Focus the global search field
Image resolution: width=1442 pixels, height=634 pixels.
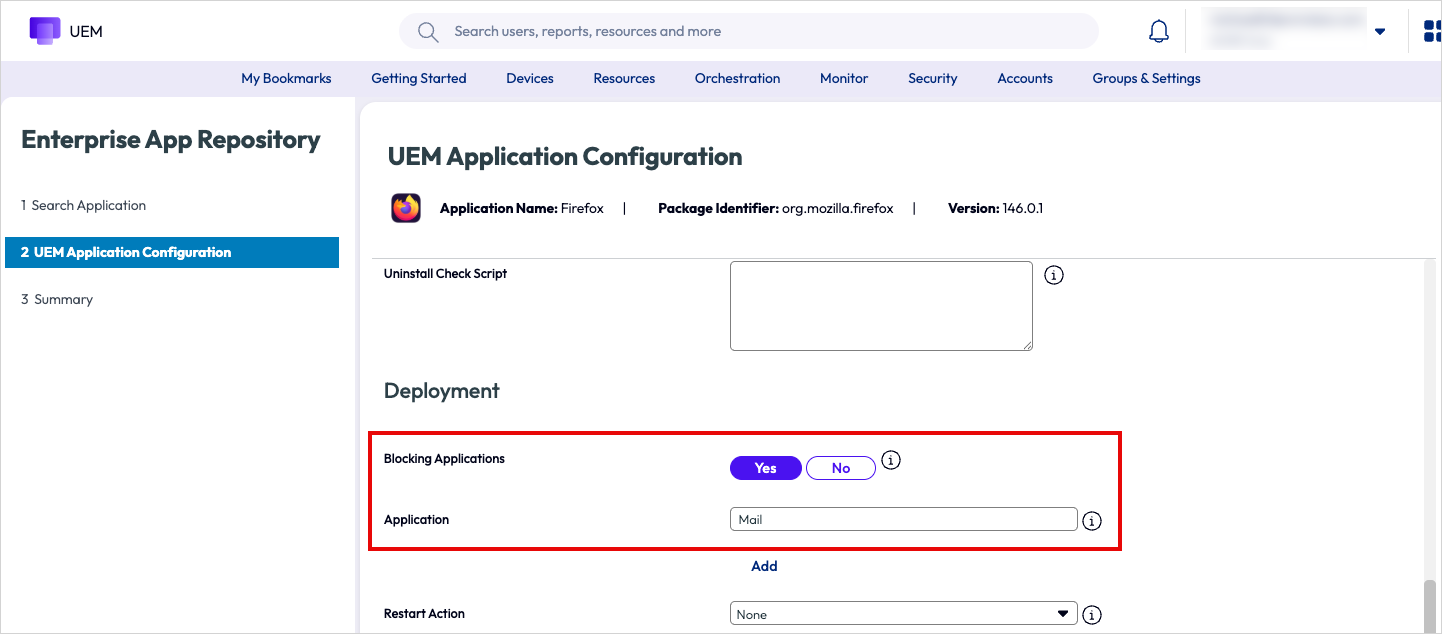[x=749, y=32]
